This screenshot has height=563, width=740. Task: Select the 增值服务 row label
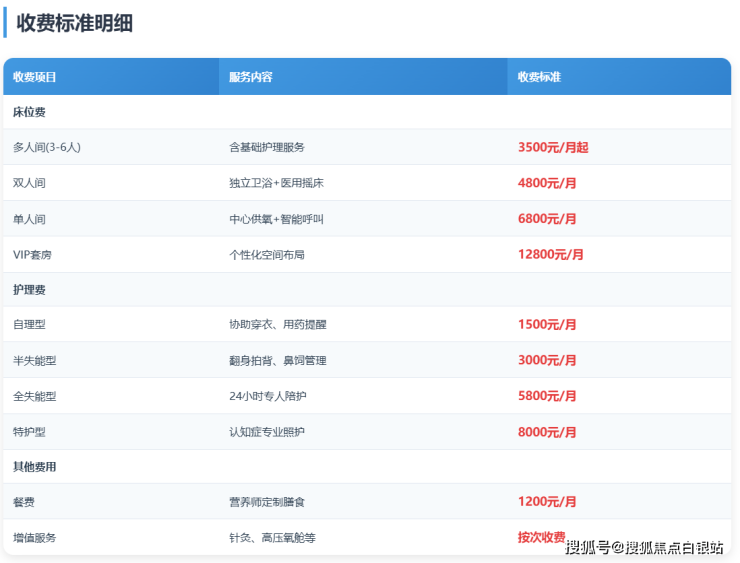[x=35, y=538]
